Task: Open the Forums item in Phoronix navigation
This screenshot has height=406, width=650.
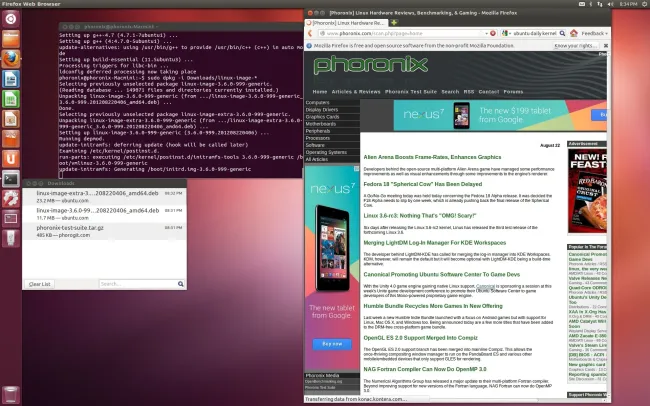Action: pyautogui.click(x=513, y=92)
